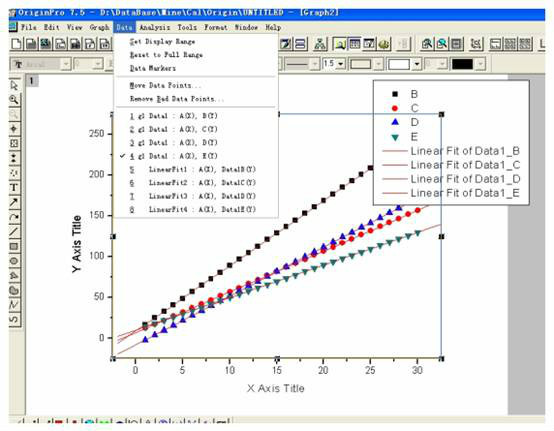Expand the font name dropdown
The image size is (554, 431).
(66, 64)
